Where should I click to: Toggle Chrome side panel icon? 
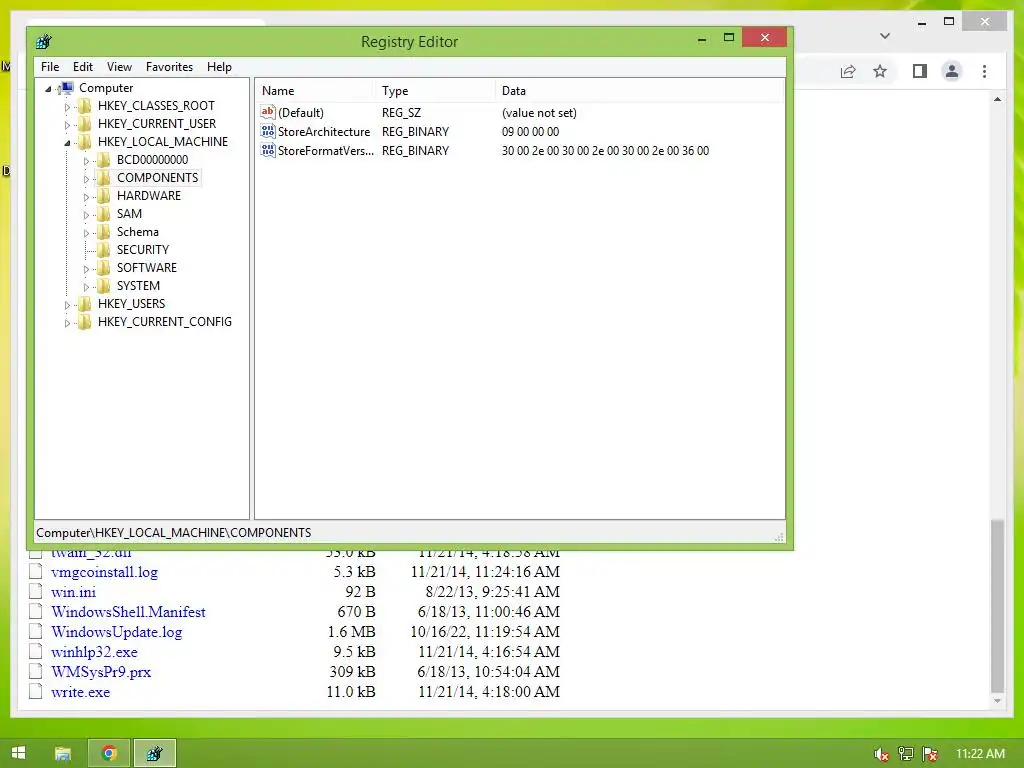920,71
